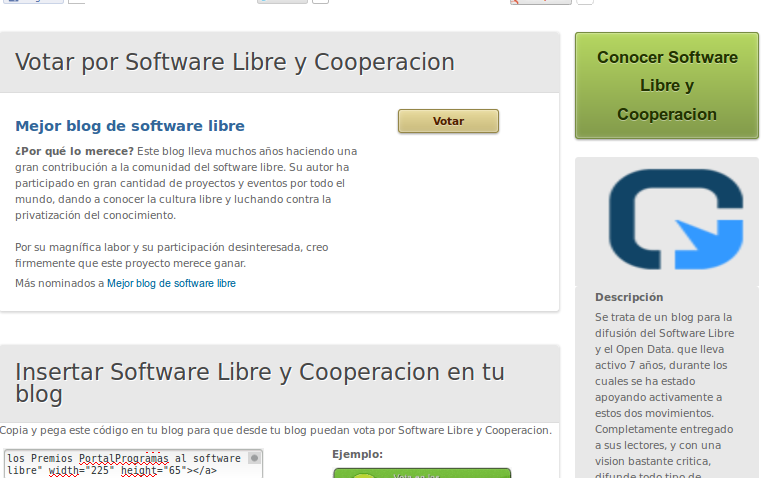The height and width of the screenshot is (478, 767).
Task: Click the Votar por Software Libre heading
Action: click(x=235, y=63)
